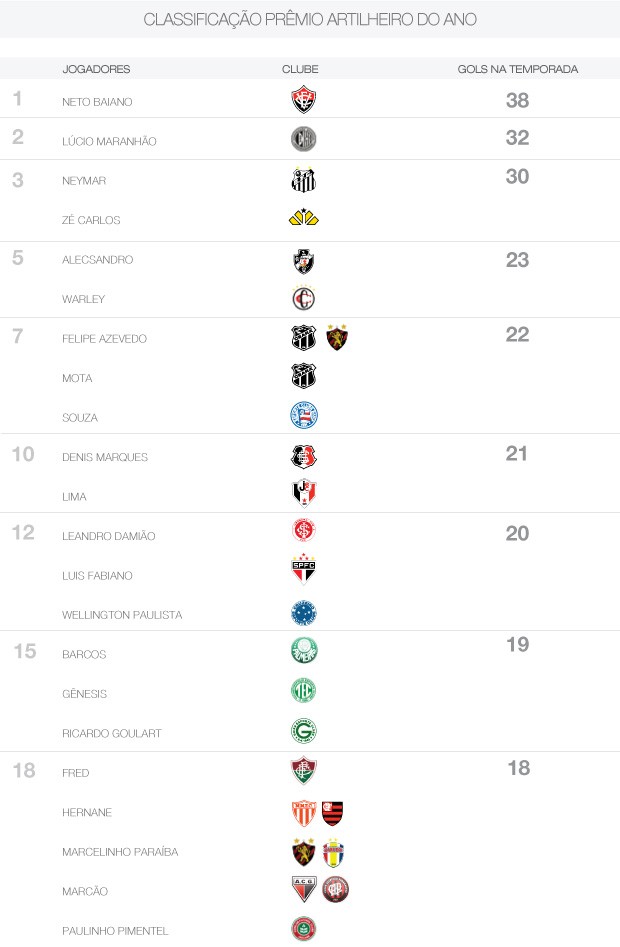Viewport: 620px width, 947px height.
Task: Click the Fluminense crest beside Fred
Action: click(x=303, y=771)
